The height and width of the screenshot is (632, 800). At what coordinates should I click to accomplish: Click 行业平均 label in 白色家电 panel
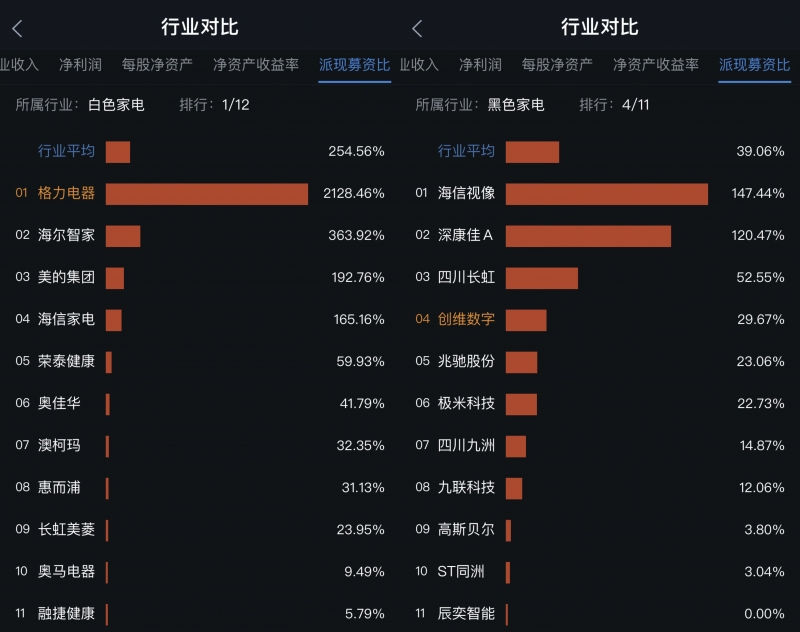coord(66,152)
